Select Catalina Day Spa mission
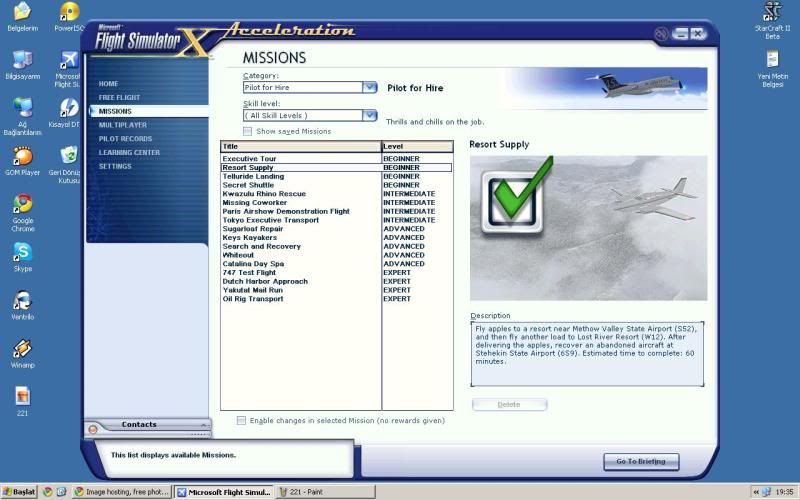This screenshot has height=500, width=800. click(336, 264)
